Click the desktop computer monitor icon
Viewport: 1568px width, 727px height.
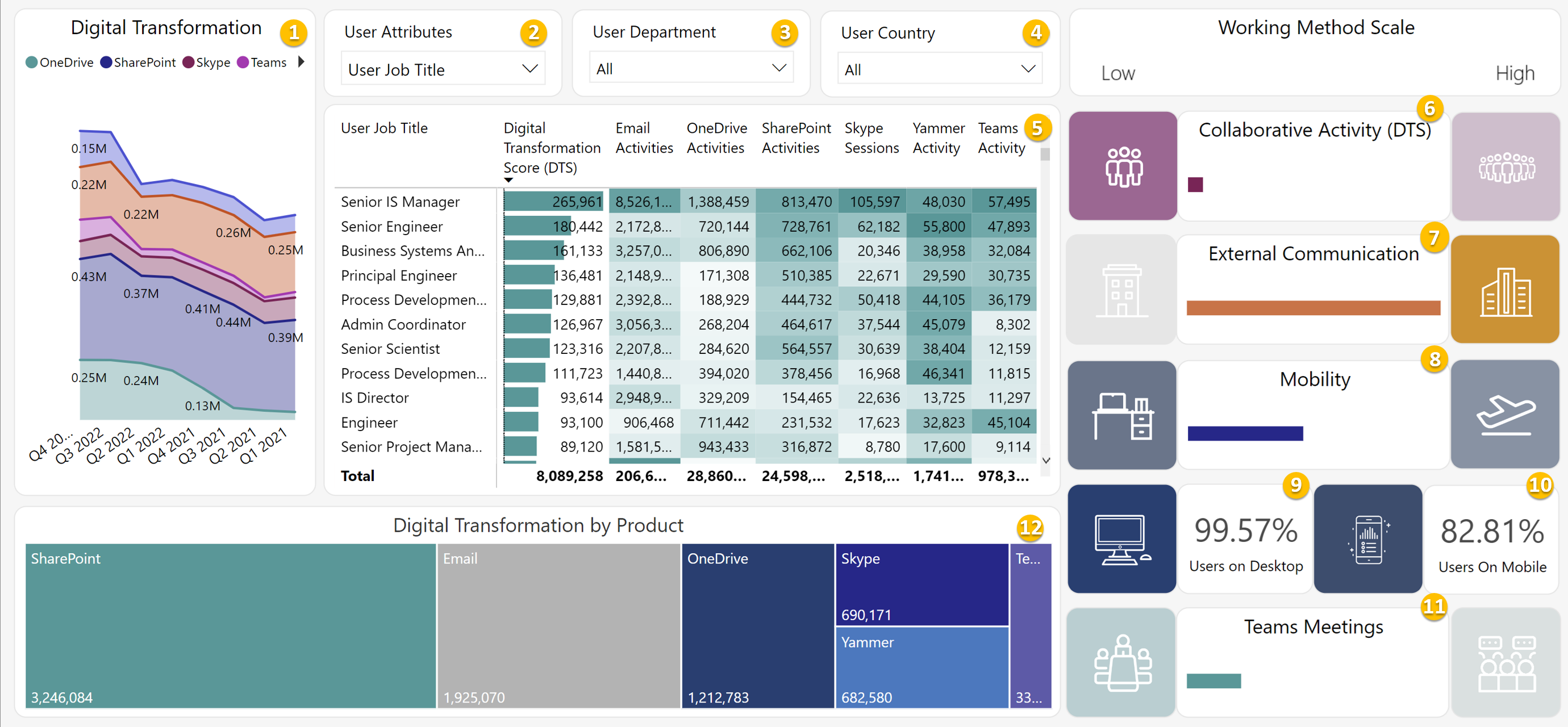[x=1122, y=539]
